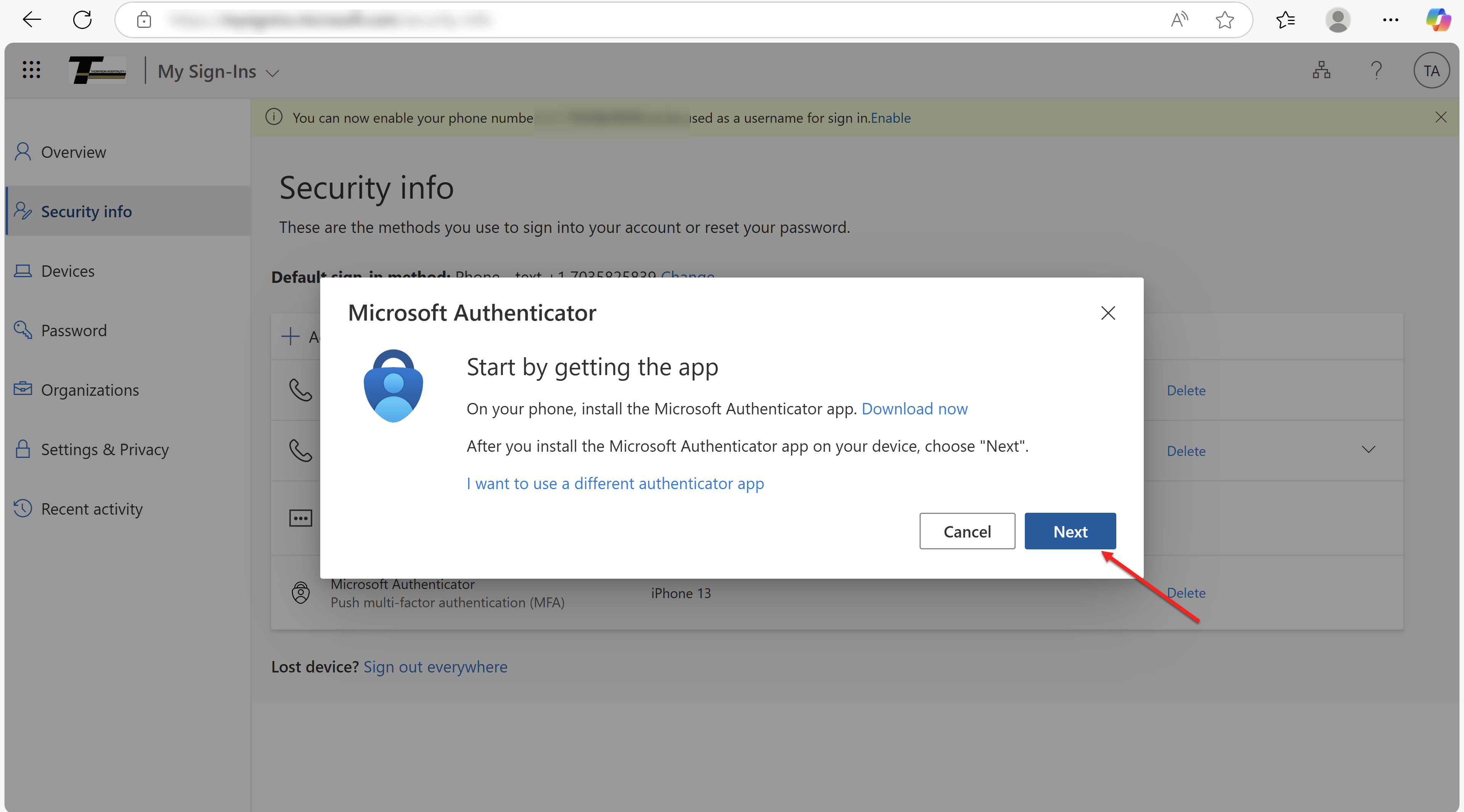Click the Cancel button
1464x812 pixels.
[x=967, y=531]
